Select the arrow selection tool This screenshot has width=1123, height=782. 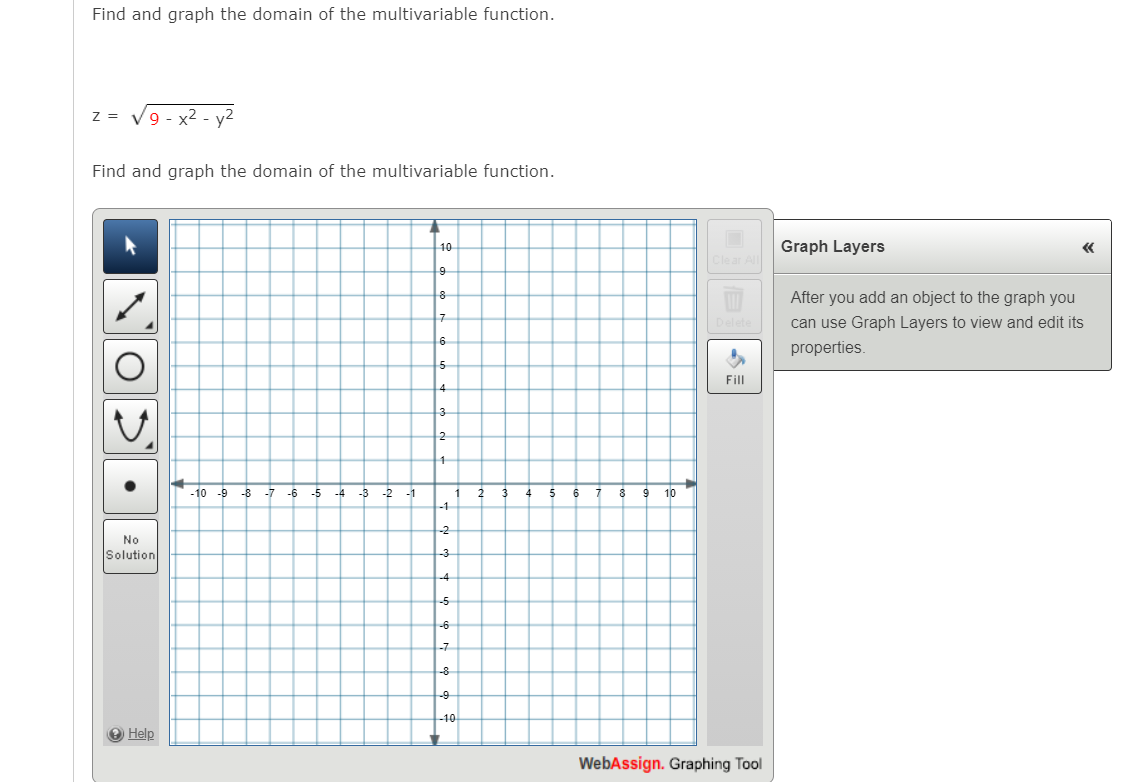(130, 246)
